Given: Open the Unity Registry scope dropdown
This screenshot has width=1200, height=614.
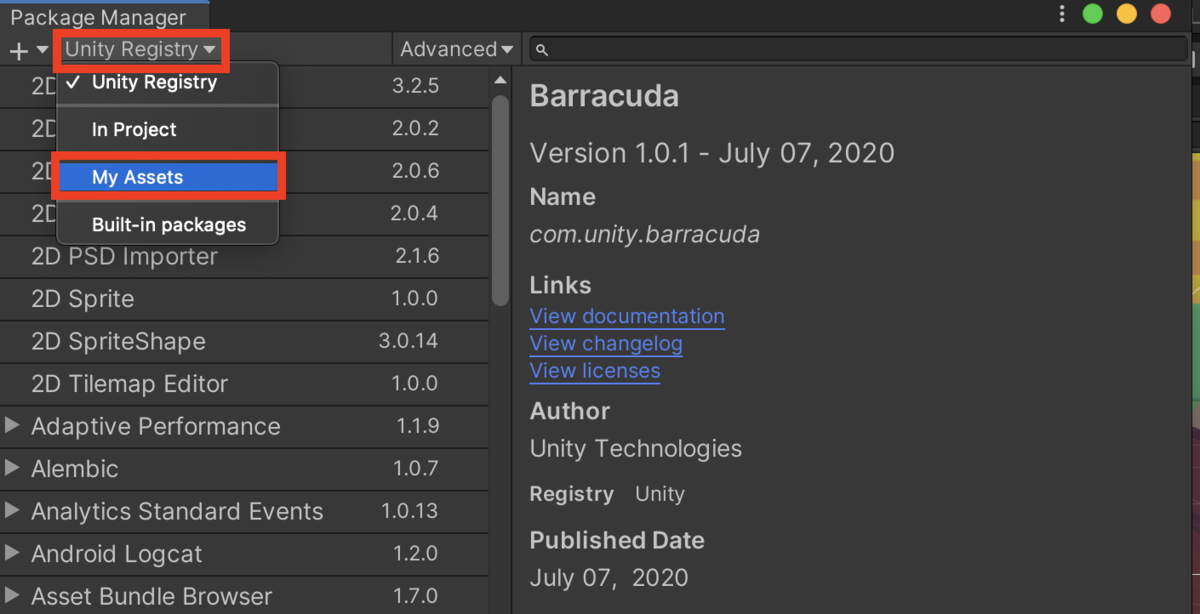Looking at the screenshot, I should click(141, 49).
